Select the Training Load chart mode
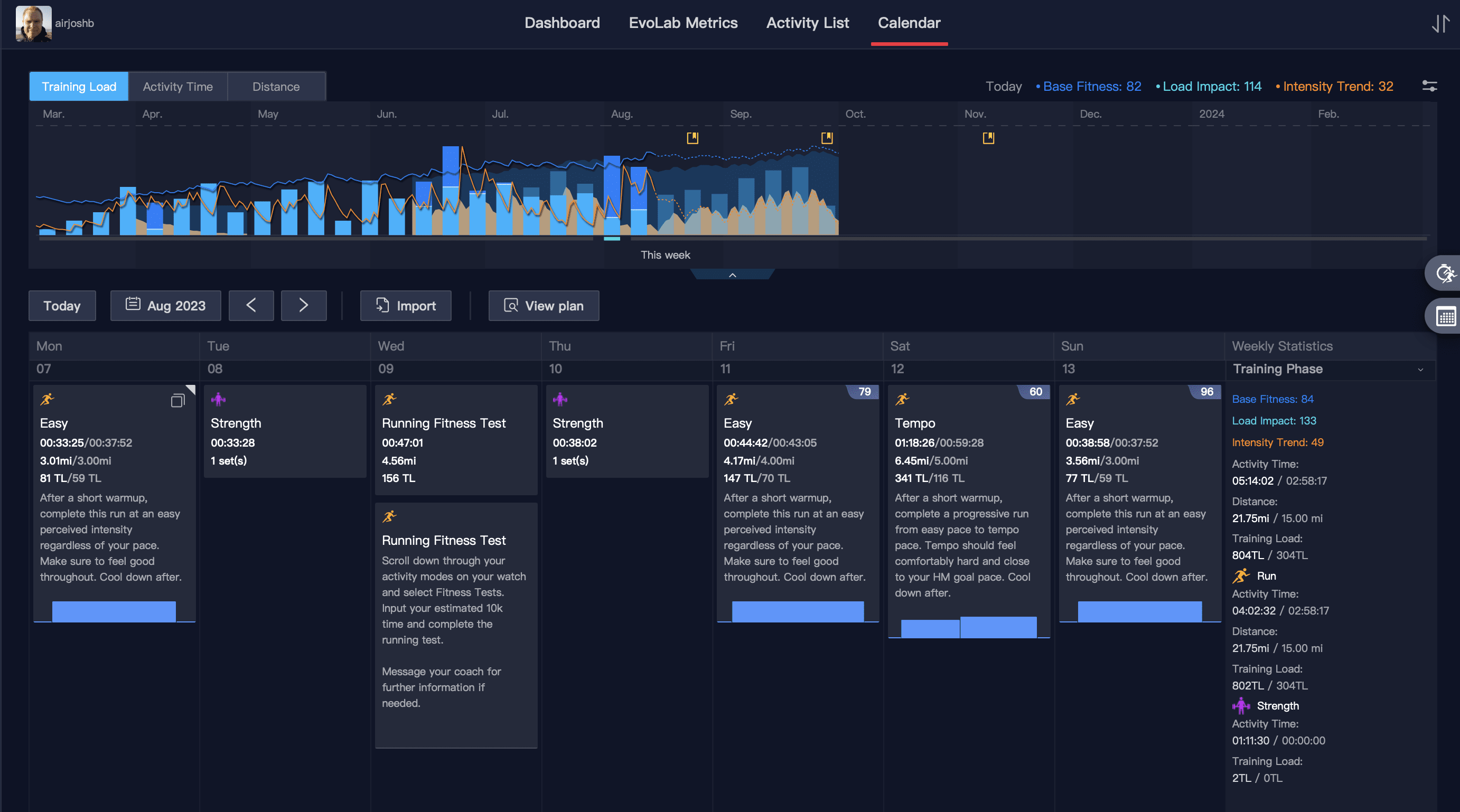 79,87
